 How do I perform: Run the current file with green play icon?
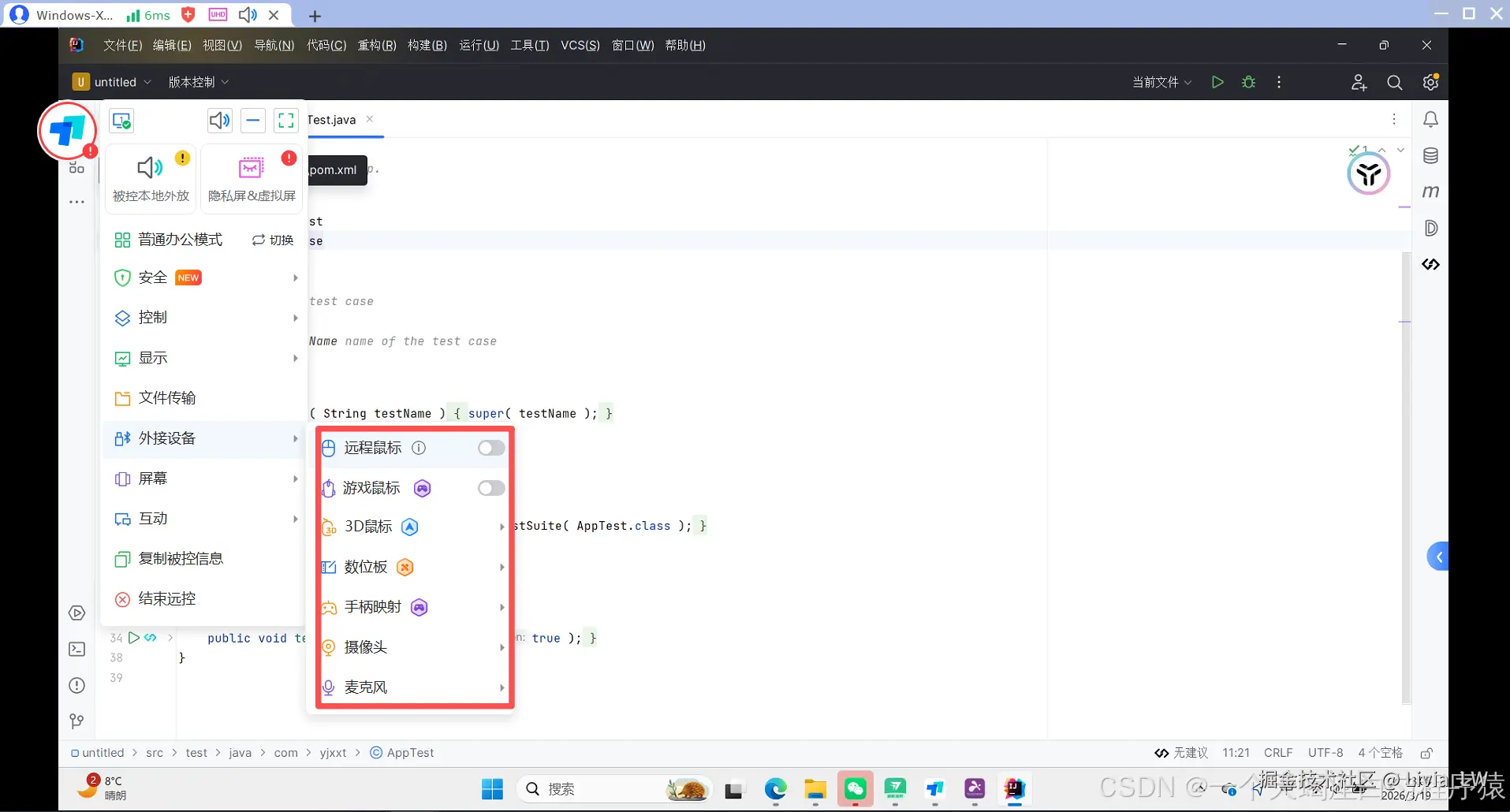click(1217, 82)
